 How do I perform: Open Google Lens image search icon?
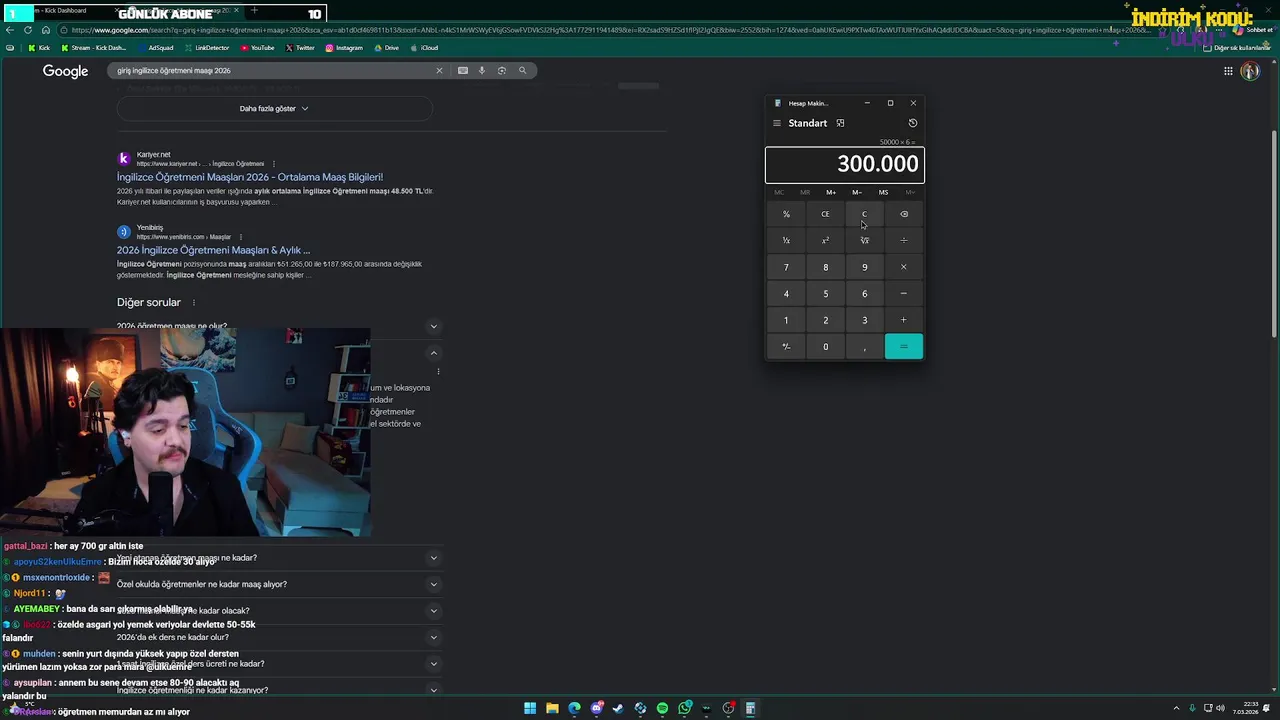tap(502, 71)
